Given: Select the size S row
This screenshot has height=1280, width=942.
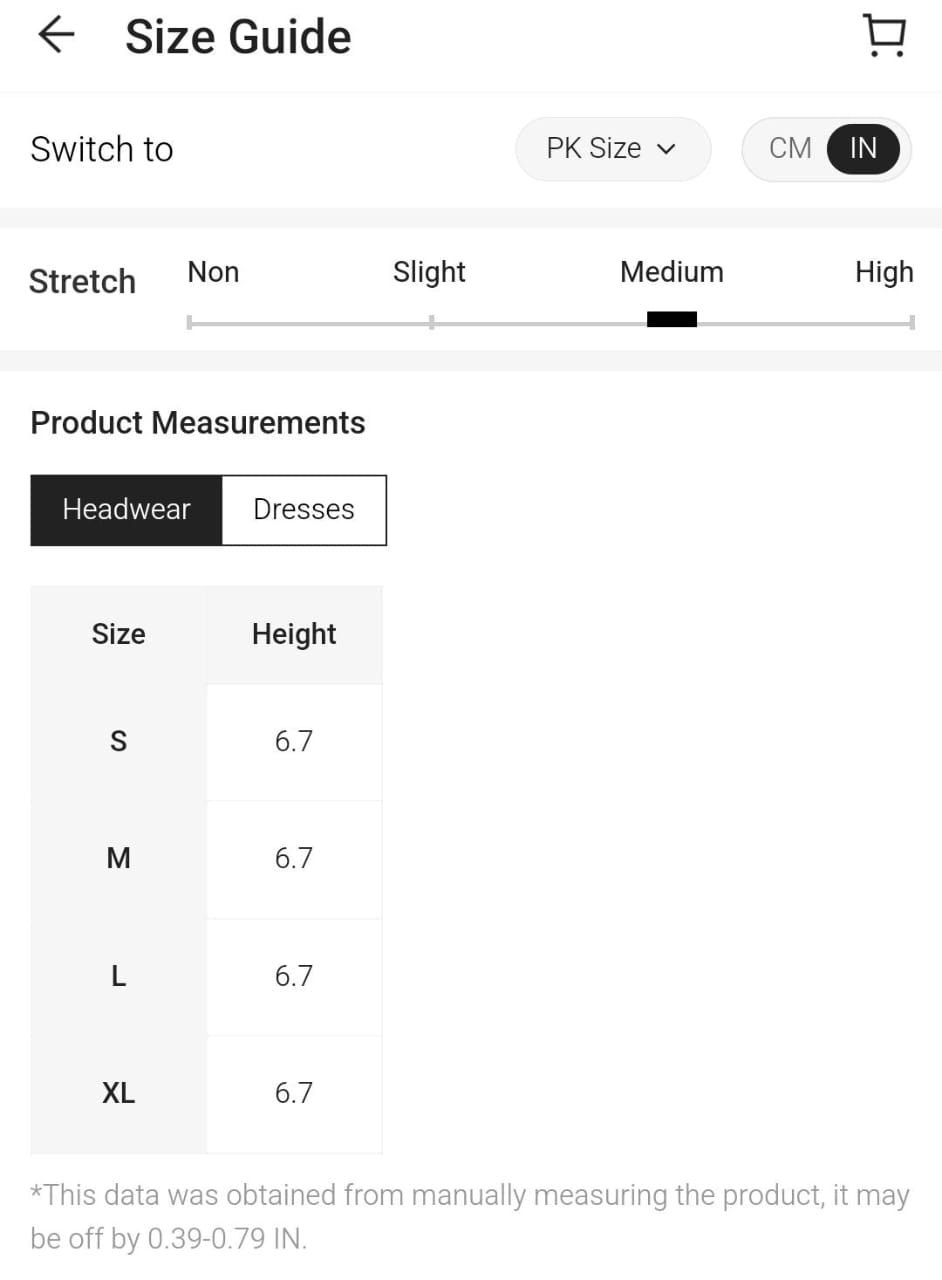Looking at the screenshot, I should [206, 742].
